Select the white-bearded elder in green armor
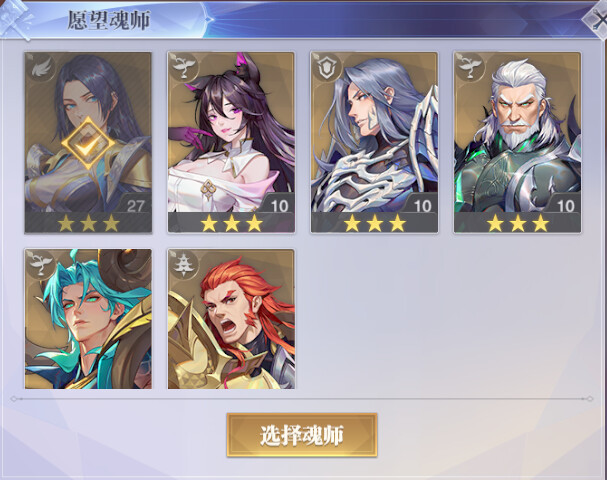The height and width of the screenshot is (480, 607). (518, 142)
